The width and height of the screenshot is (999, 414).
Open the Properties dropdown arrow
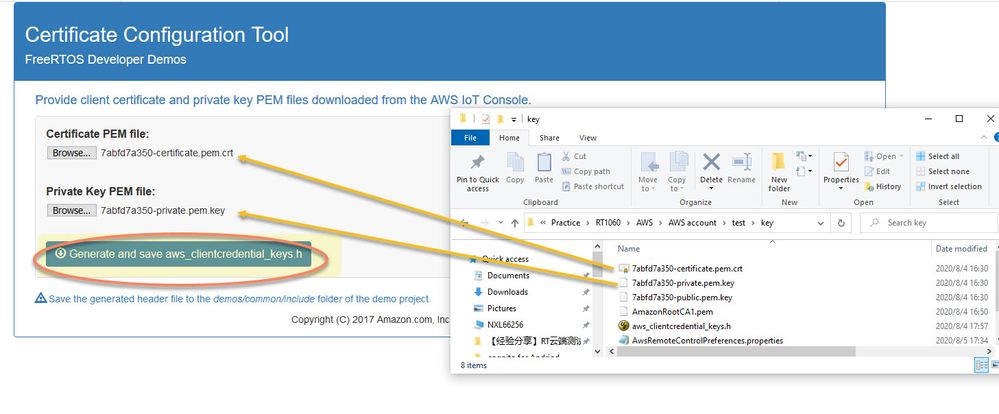[x=841, y=189]
